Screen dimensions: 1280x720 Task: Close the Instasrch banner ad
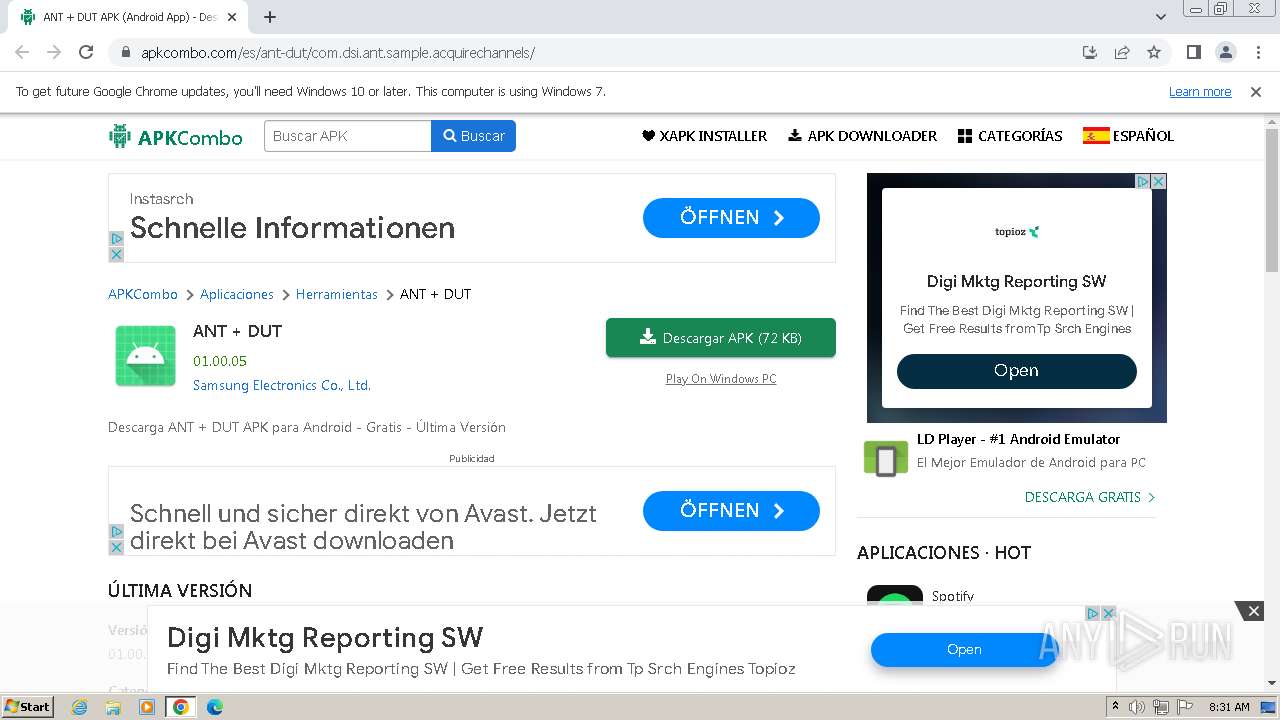(116, 255)
